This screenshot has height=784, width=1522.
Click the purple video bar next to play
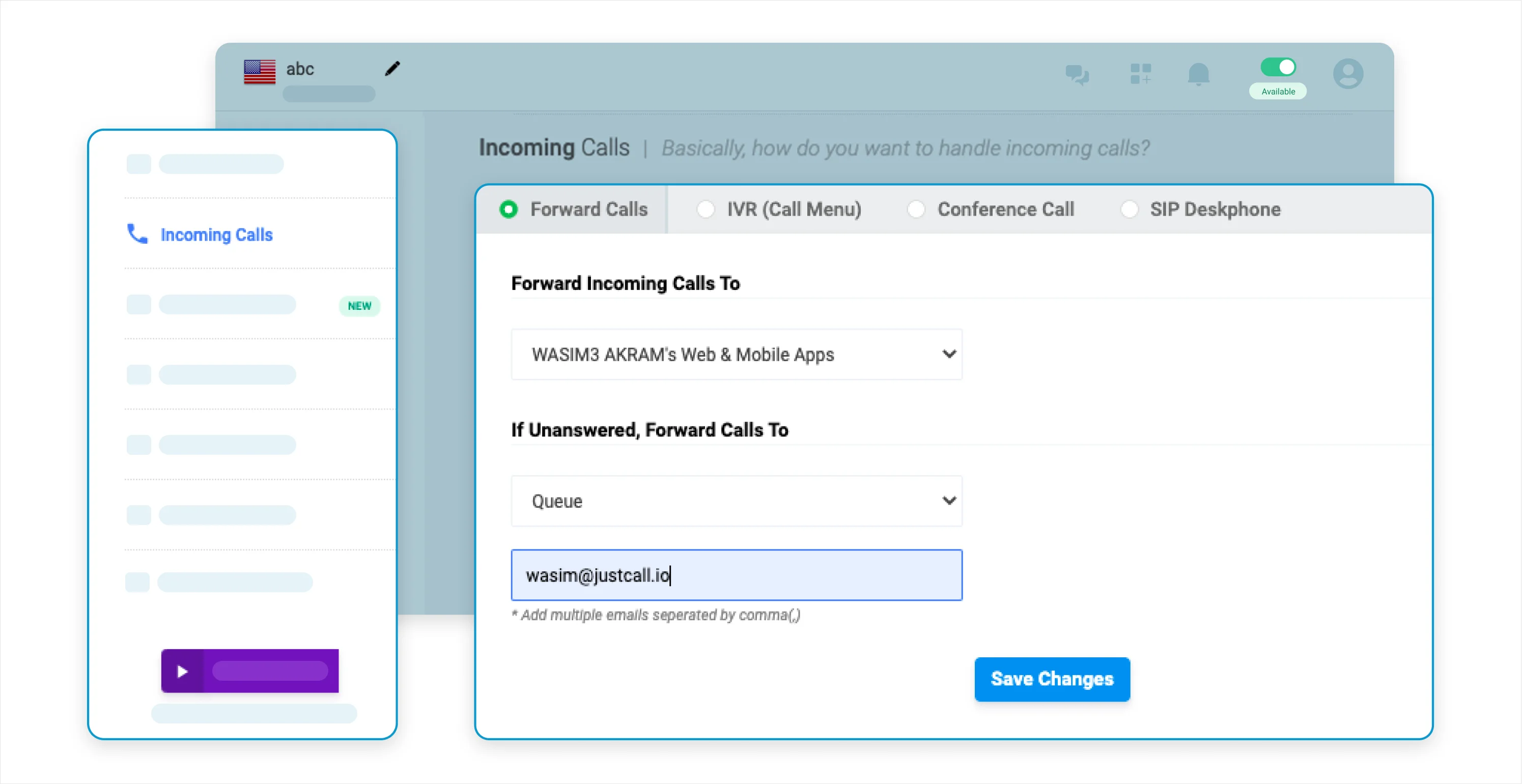(270, 671)
